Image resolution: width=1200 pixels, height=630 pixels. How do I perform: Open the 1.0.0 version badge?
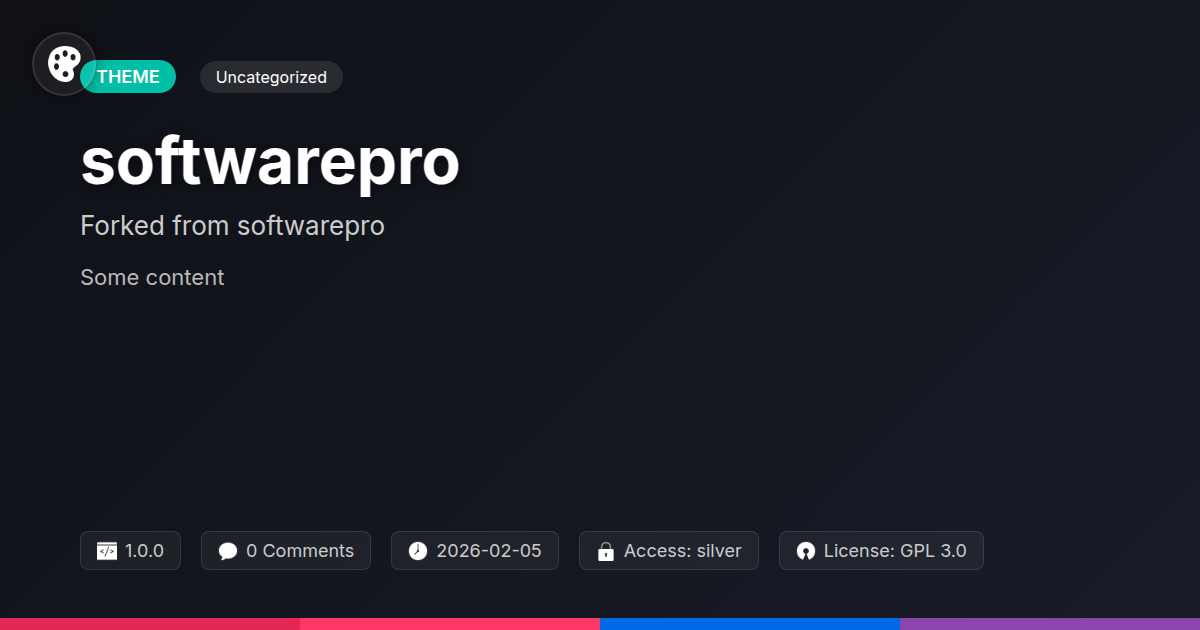pyautogui.click(x=130, y=551)
